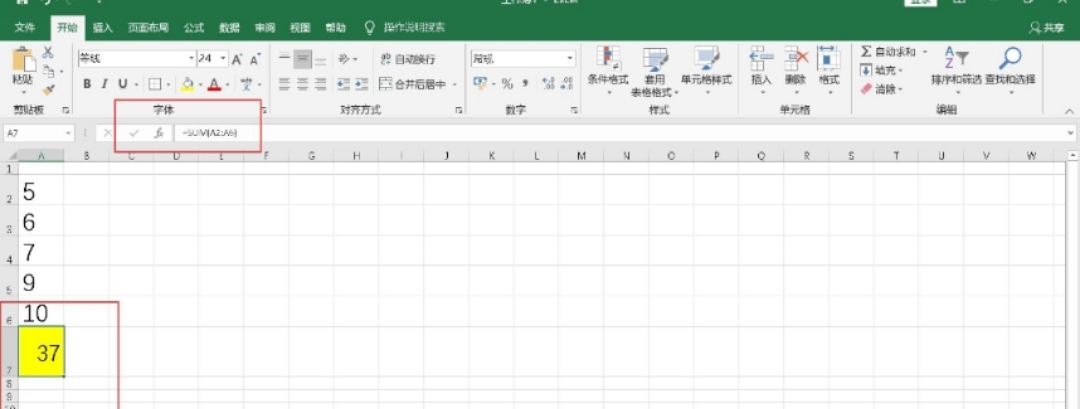Toggle Wrap Text (自动换行)
The height and width of the screenshot is (409, 1080).
click(x=407, y=59)
